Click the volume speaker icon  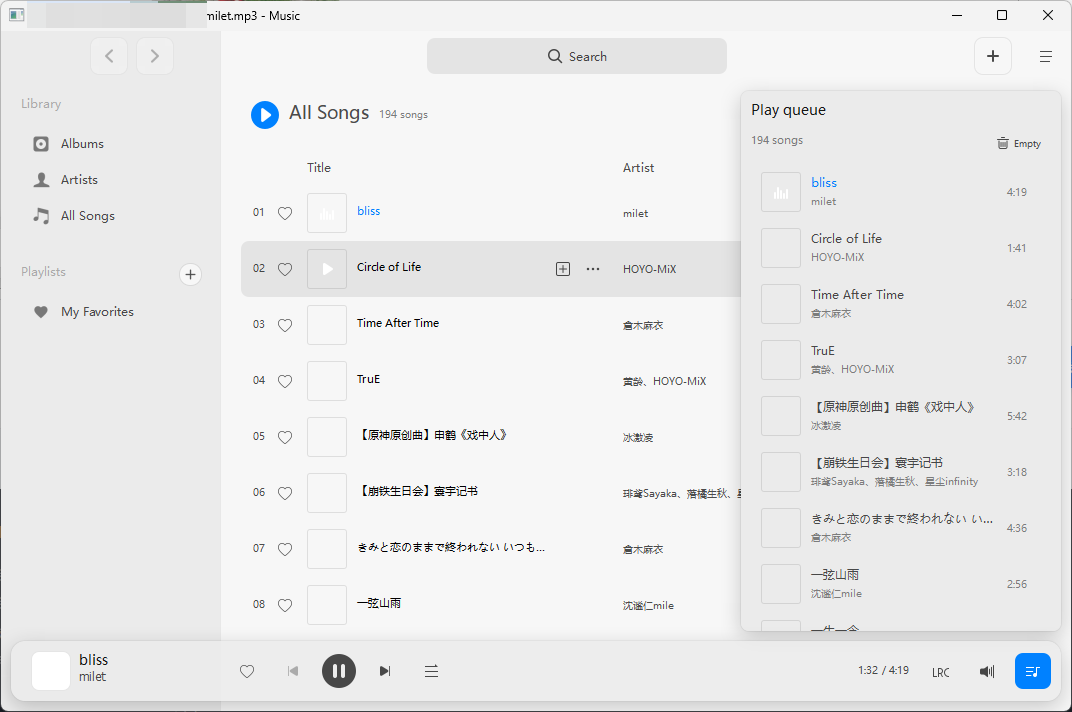pos(987,672)
